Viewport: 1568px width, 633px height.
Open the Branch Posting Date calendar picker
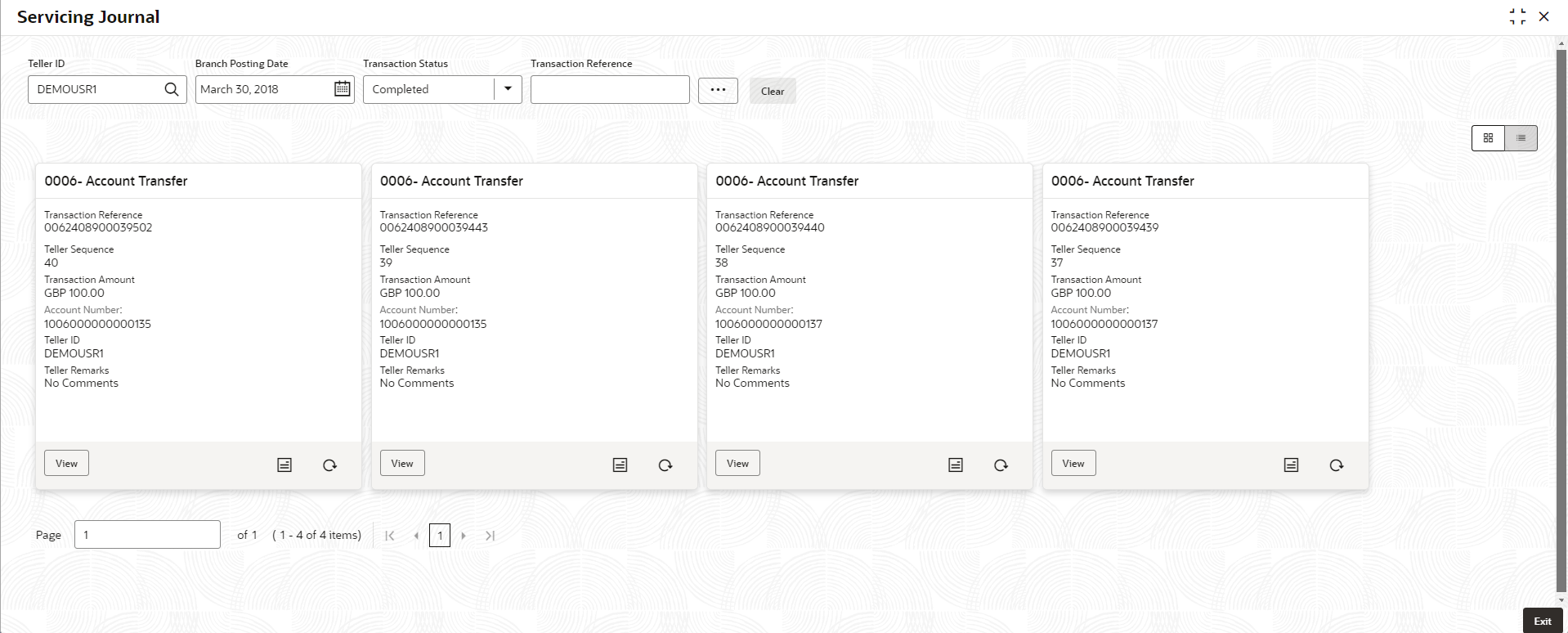coord(343,89)
